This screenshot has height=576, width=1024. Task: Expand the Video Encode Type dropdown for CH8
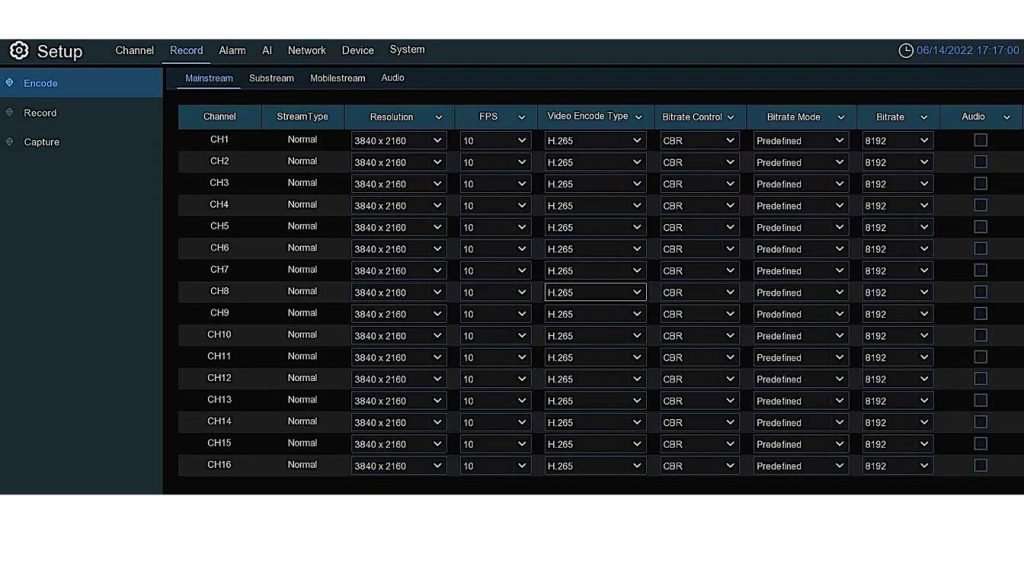(x=595, y=293)
